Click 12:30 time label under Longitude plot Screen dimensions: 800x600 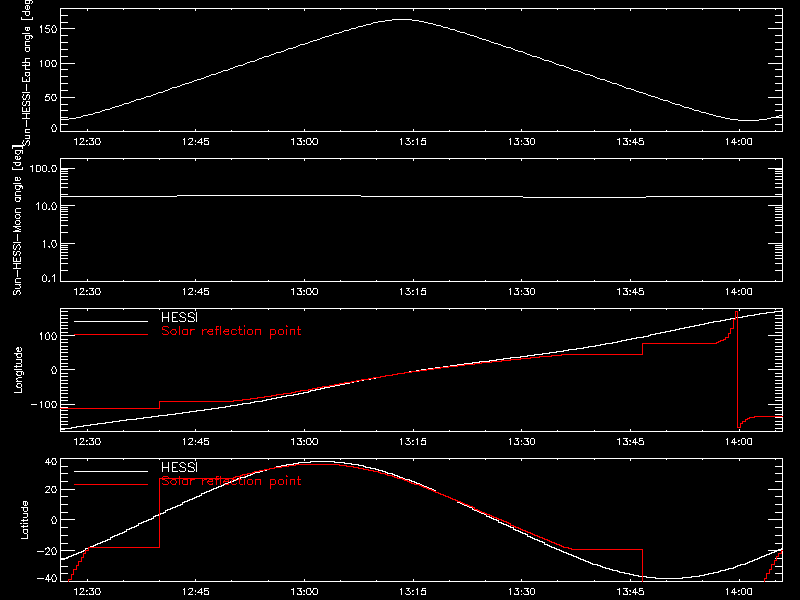87,441
